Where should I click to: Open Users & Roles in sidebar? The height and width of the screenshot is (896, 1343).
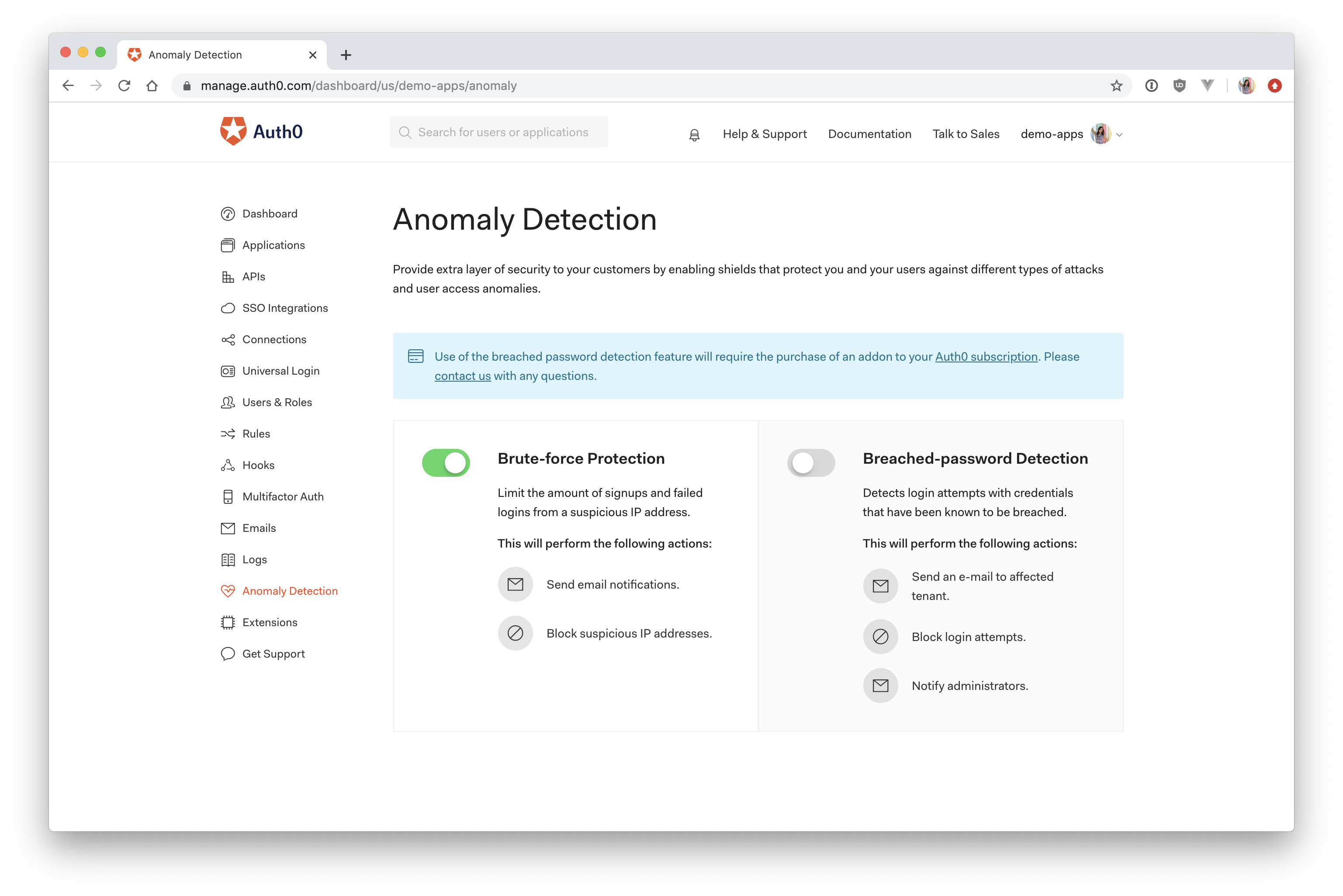tap(277, 402)
